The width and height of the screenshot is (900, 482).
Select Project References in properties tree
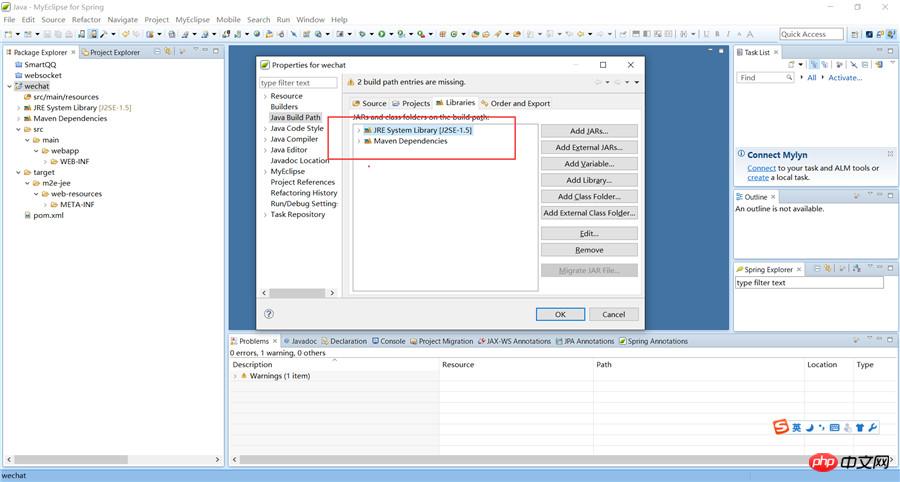[302, 182]
